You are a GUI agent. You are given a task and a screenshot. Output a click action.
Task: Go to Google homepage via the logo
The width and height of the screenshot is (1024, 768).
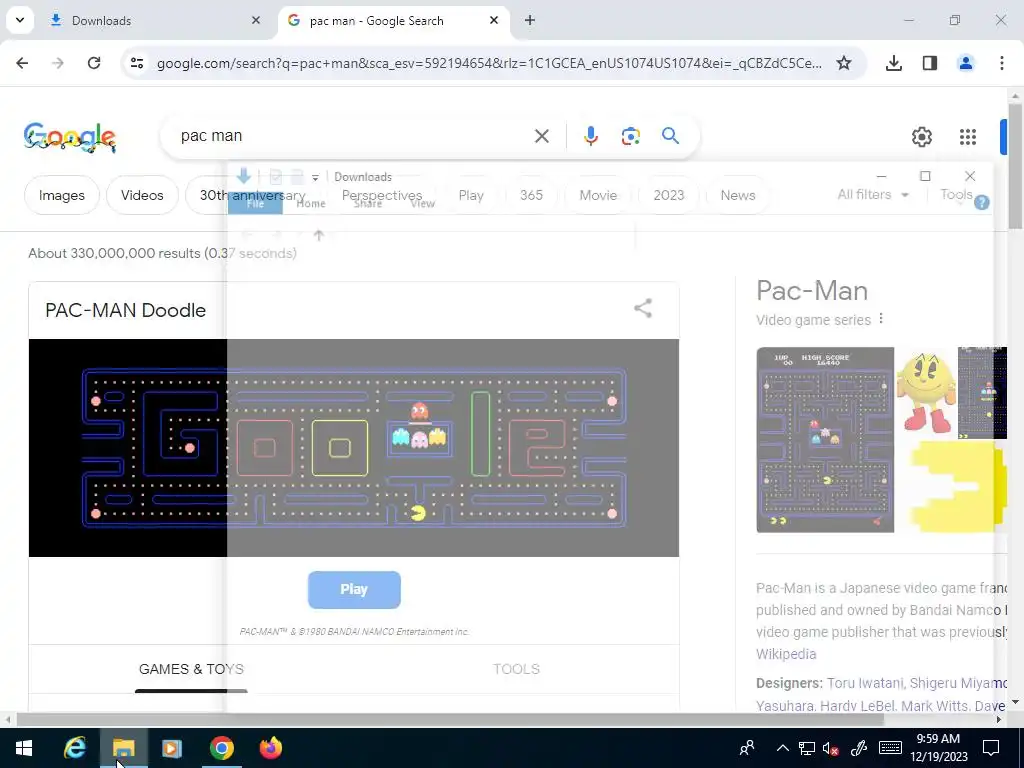70,136
